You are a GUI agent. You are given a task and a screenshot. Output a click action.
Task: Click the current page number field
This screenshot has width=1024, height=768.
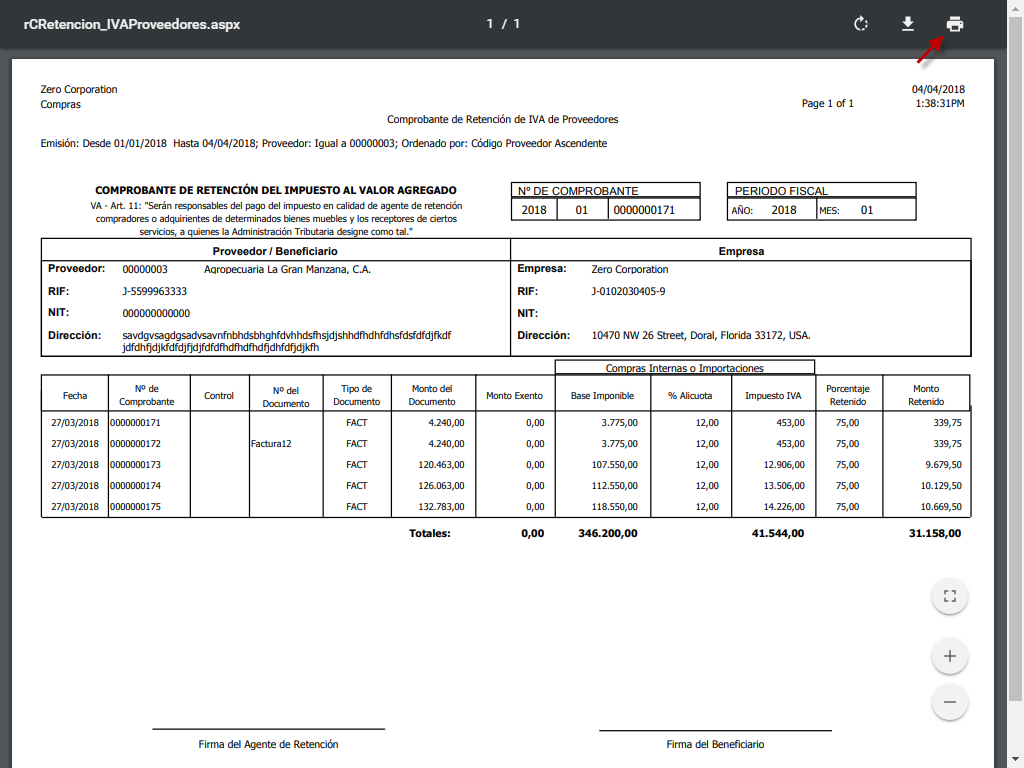[x=491, y=24]
